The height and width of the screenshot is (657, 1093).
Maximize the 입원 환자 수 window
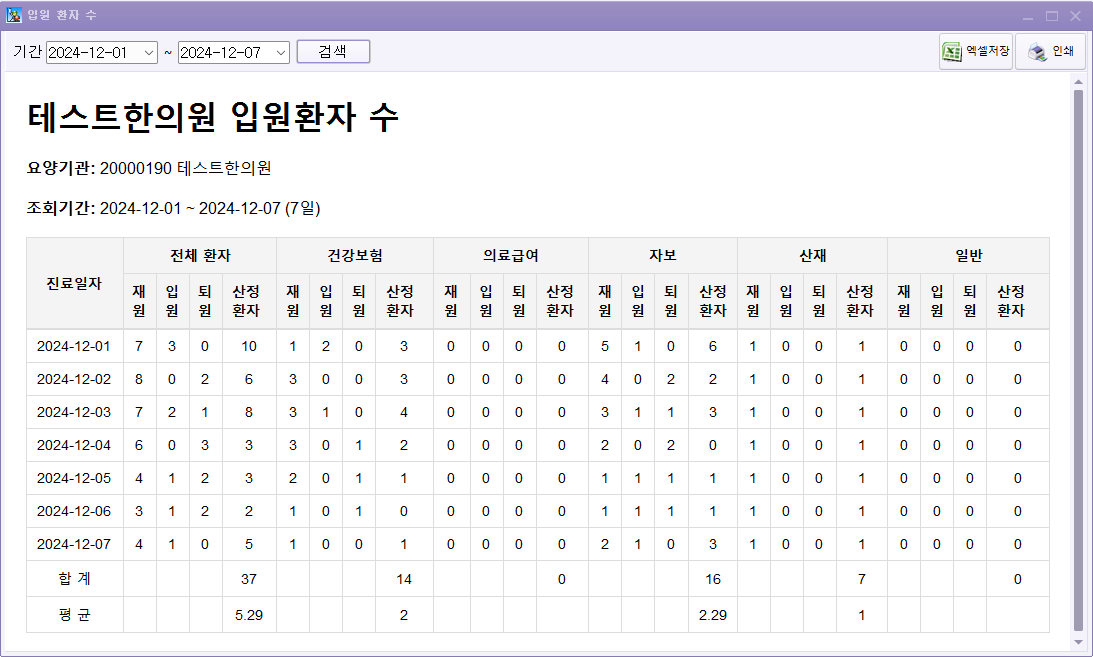1051,16
